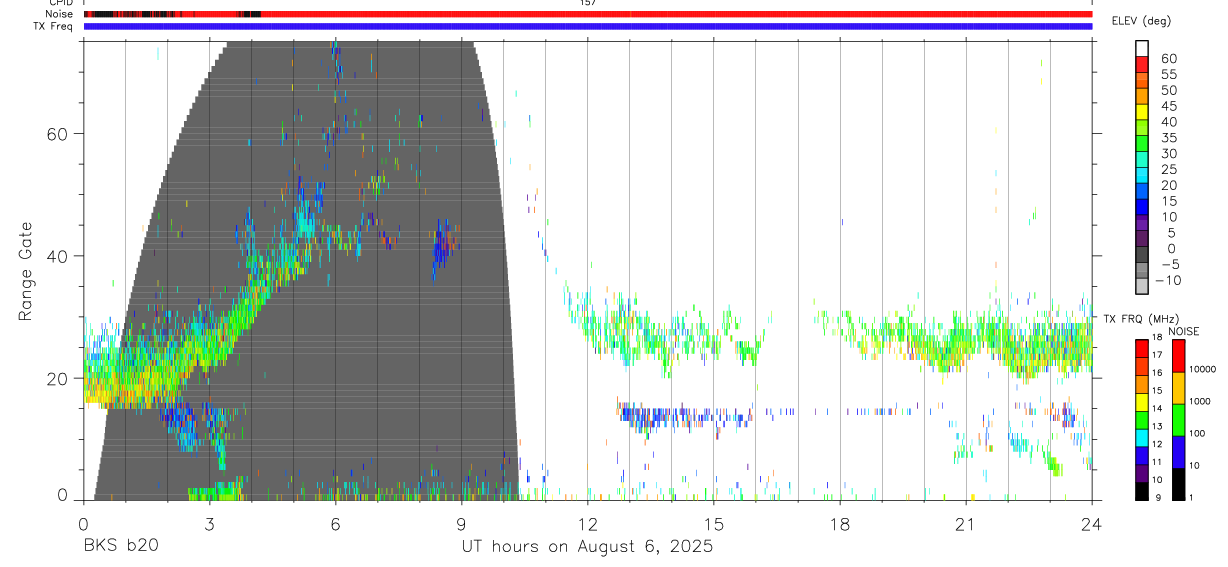
Task: Click the white top segment of the ELEV colorbar
Action: [x=1142, y=48]
